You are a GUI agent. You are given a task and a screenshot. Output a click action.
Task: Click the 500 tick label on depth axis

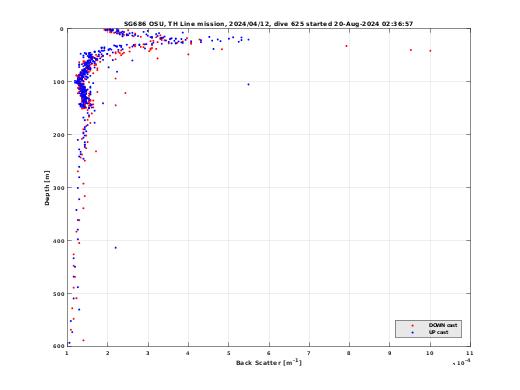(x=58, y=294)
